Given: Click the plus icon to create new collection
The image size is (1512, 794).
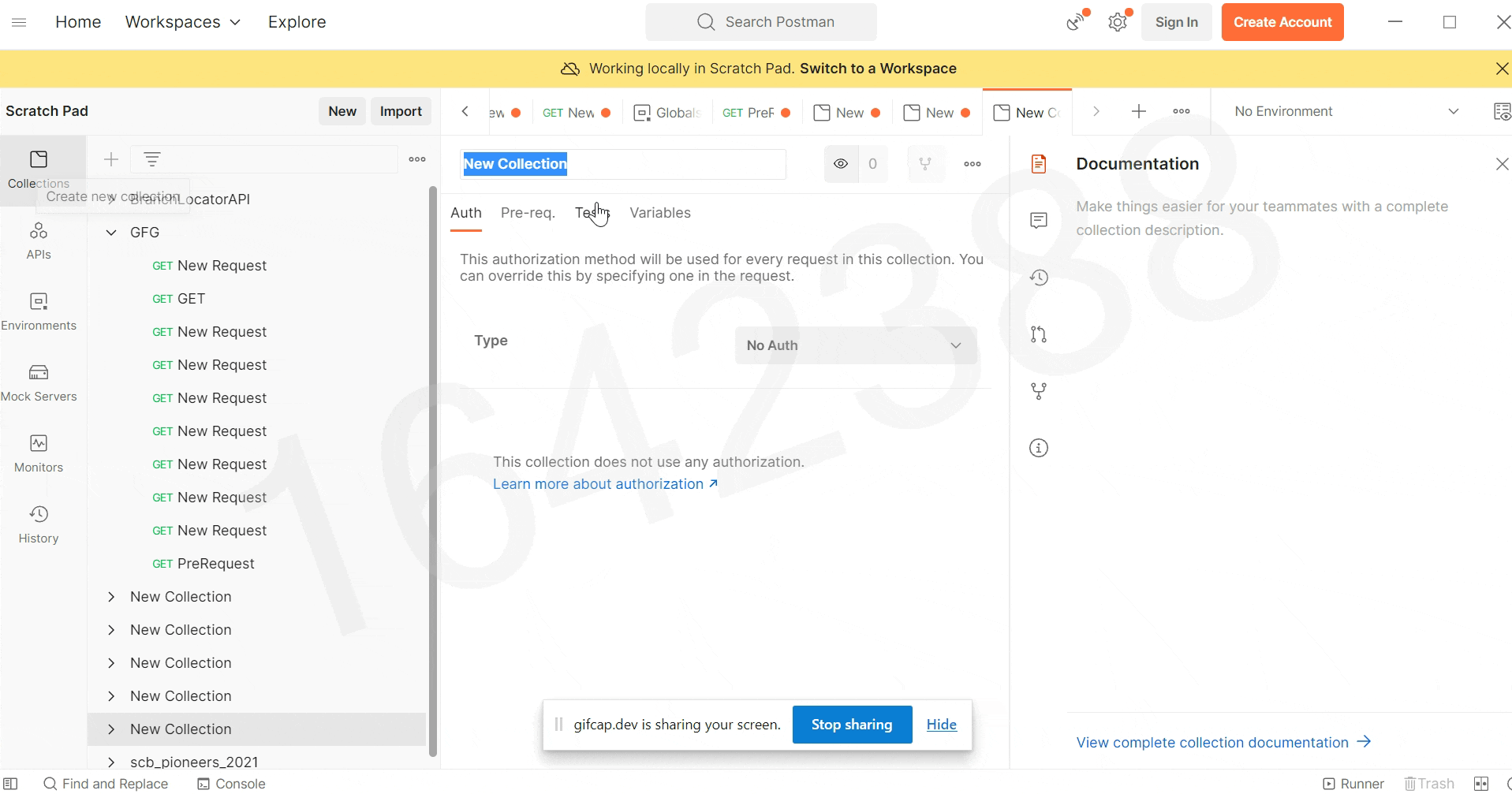Looking at the screenshot, I should (111, 159).
